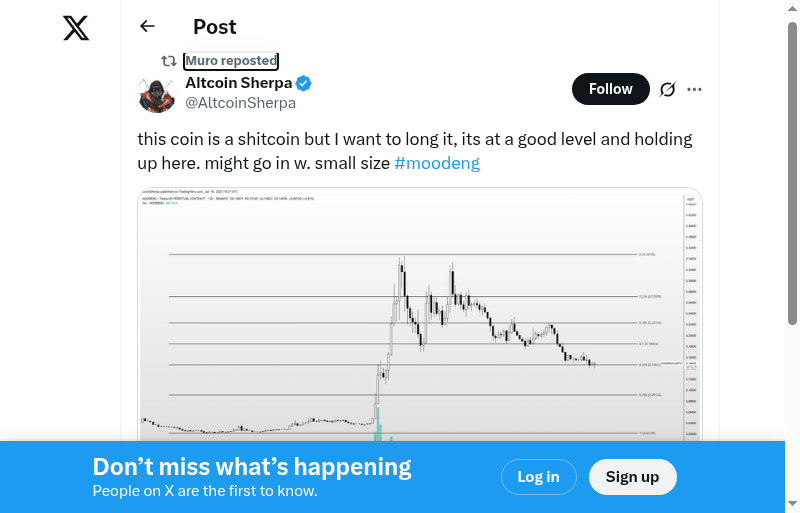The width and height of the screenshot is (800, 513).
Task: Open the #moodeng hashtag
Action: [437, 163]
